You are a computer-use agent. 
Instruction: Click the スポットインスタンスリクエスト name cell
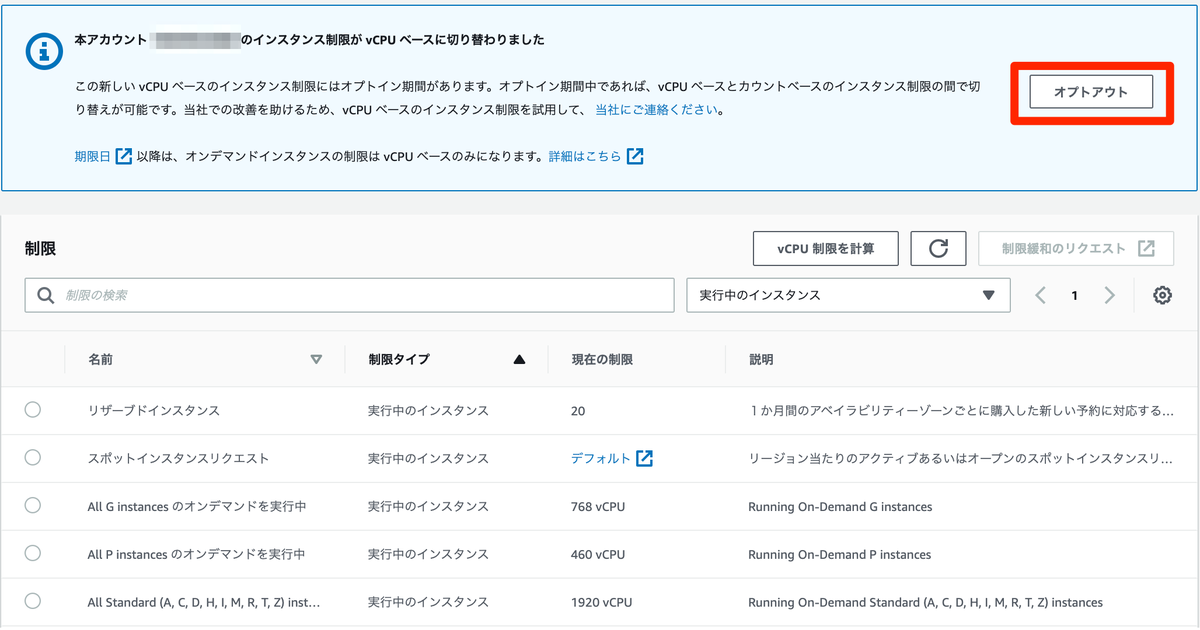(x=178, y=459)
